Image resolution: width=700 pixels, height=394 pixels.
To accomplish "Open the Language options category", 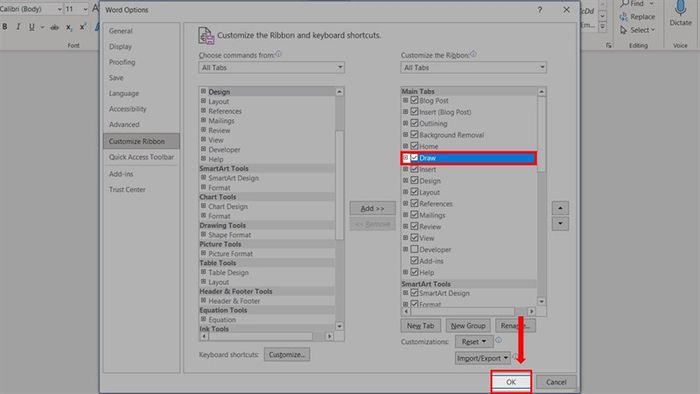I will 124,93.
